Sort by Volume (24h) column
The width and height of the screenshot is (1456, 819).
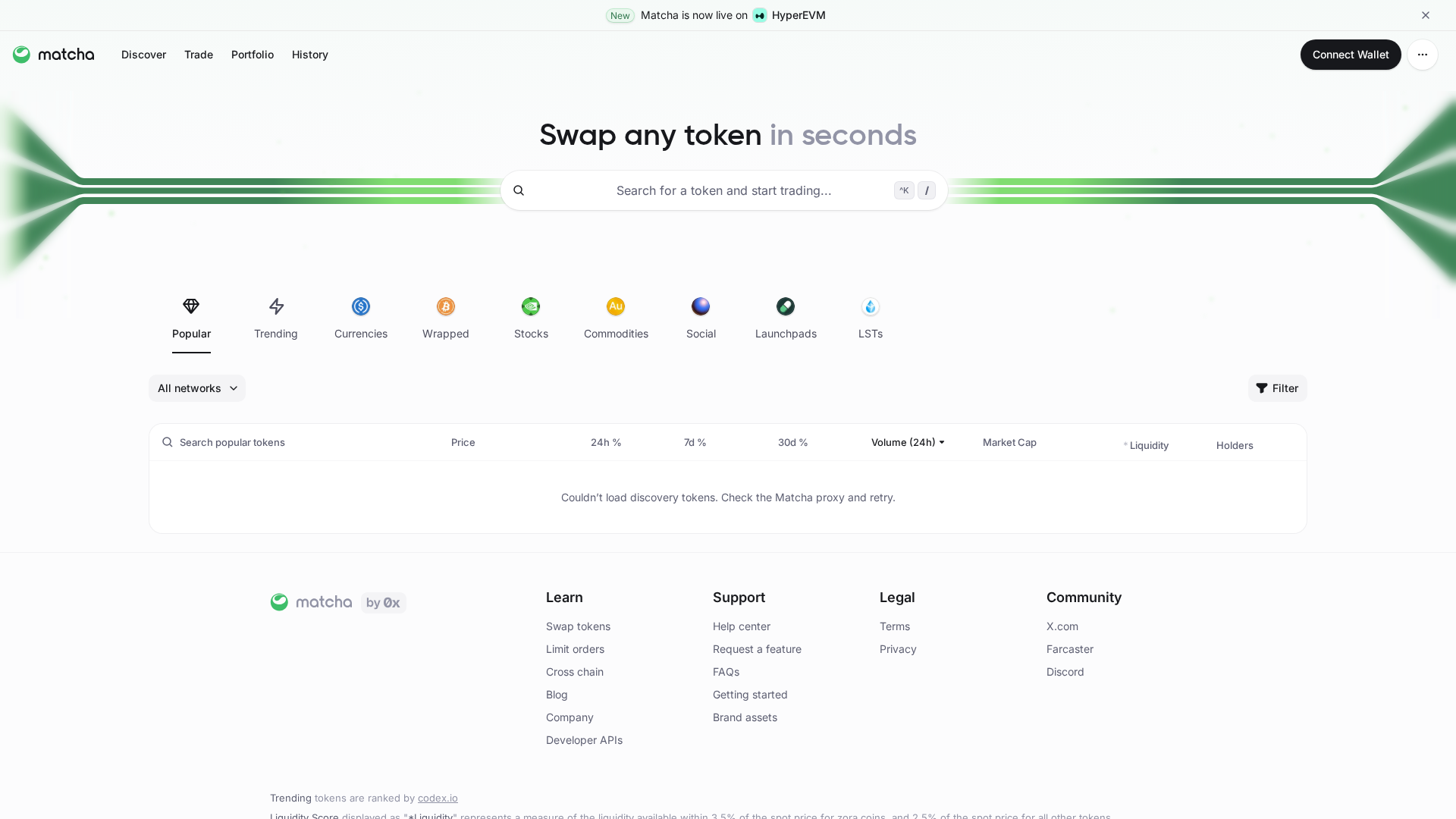click(908, 442)
